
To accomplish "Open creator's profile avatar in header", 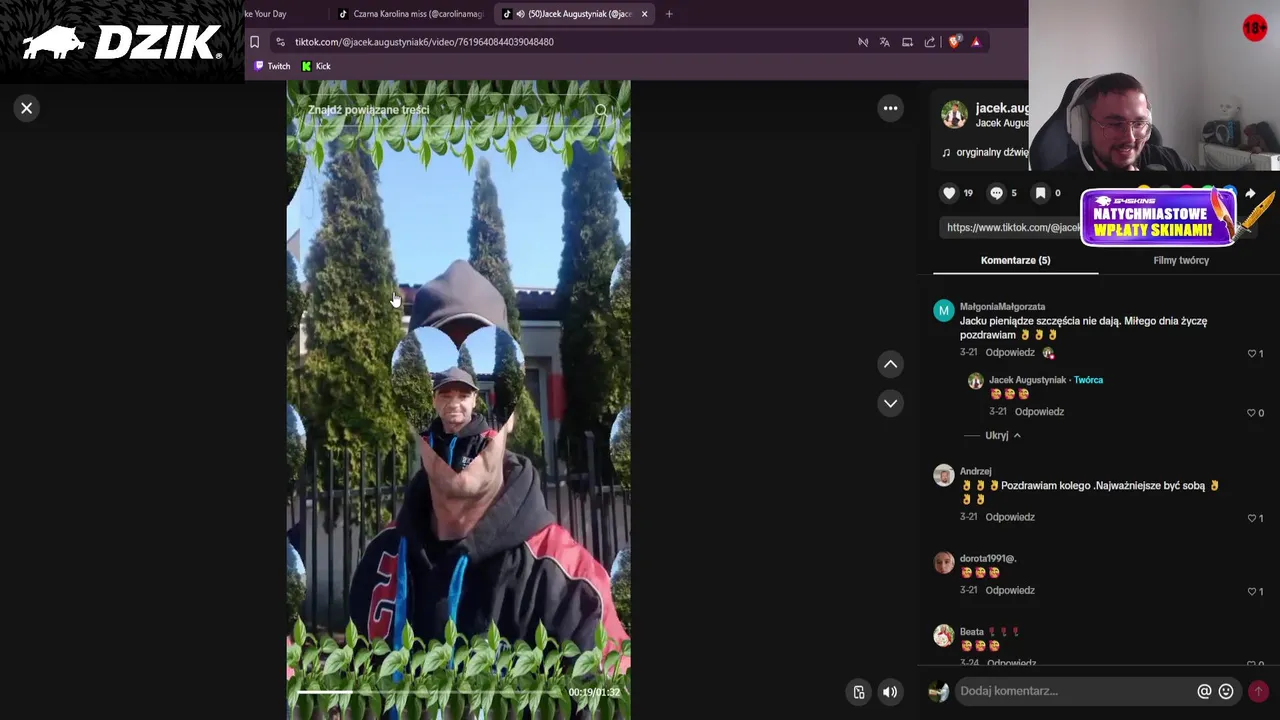I will click(955, 115).
